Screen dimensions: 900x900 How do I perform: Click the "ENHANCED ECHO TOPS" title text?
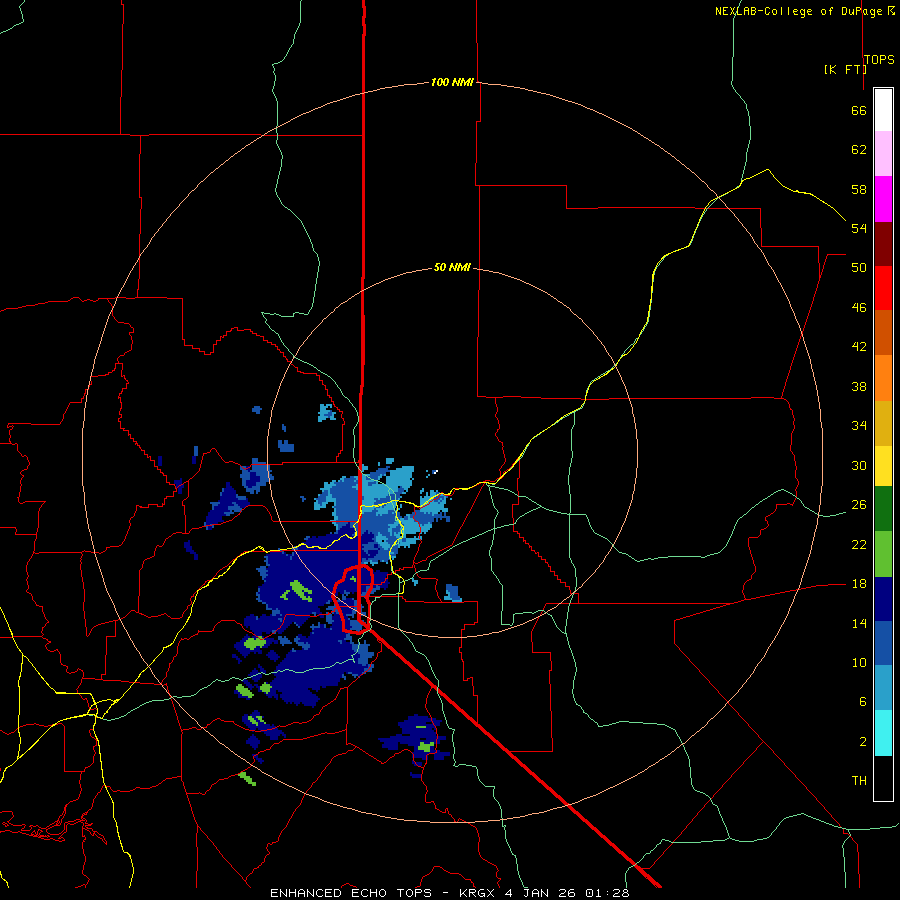(x=351, y=893)
